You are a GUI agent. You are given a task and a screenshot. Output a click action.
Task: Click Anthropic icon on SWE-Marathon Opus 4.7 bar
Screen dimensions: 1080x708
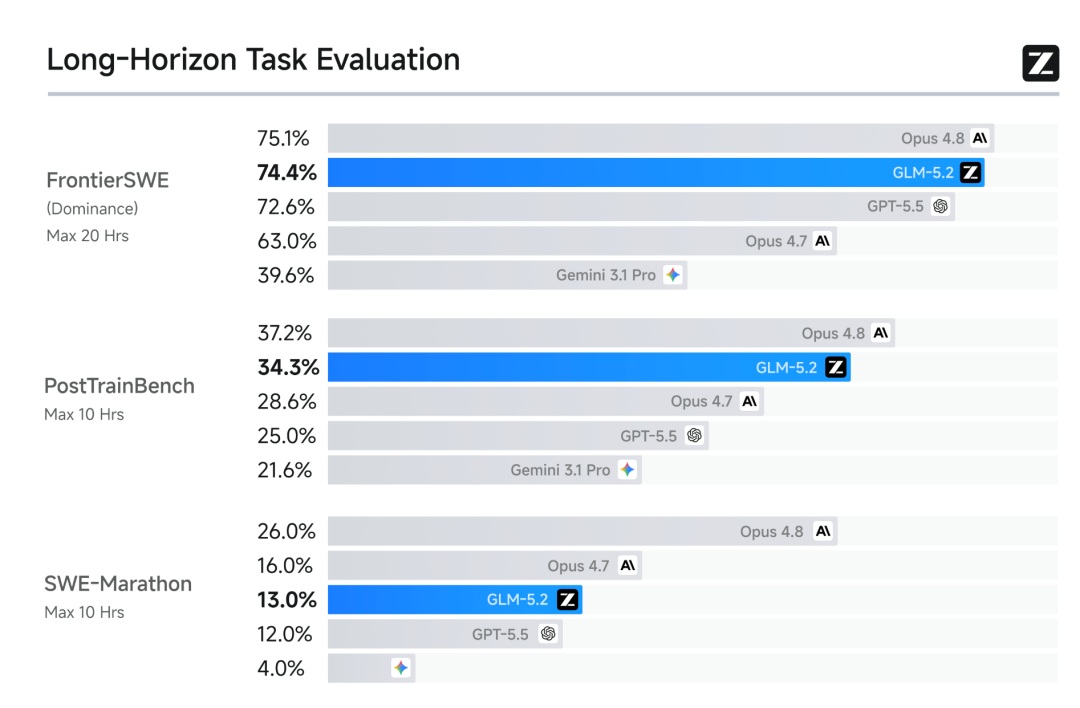tap(627, 565)
